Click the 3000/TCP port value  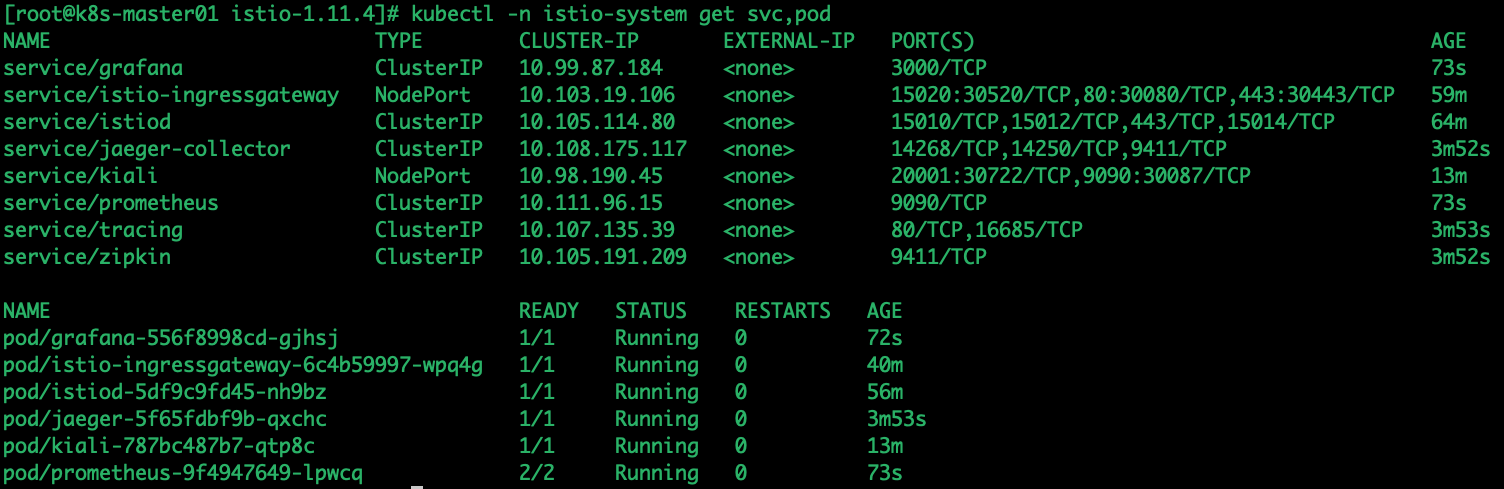point(939,68)
